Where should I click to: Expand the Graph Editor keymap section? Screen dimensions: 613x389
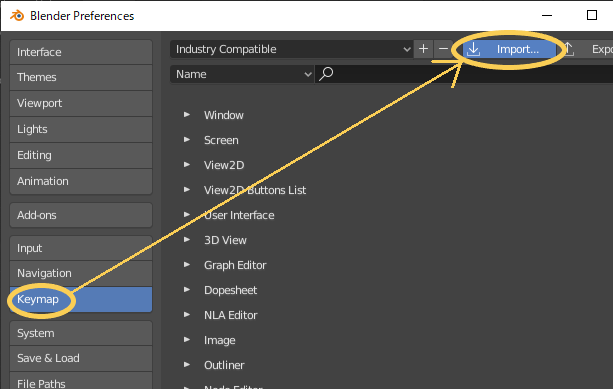[x=187, y=265]
